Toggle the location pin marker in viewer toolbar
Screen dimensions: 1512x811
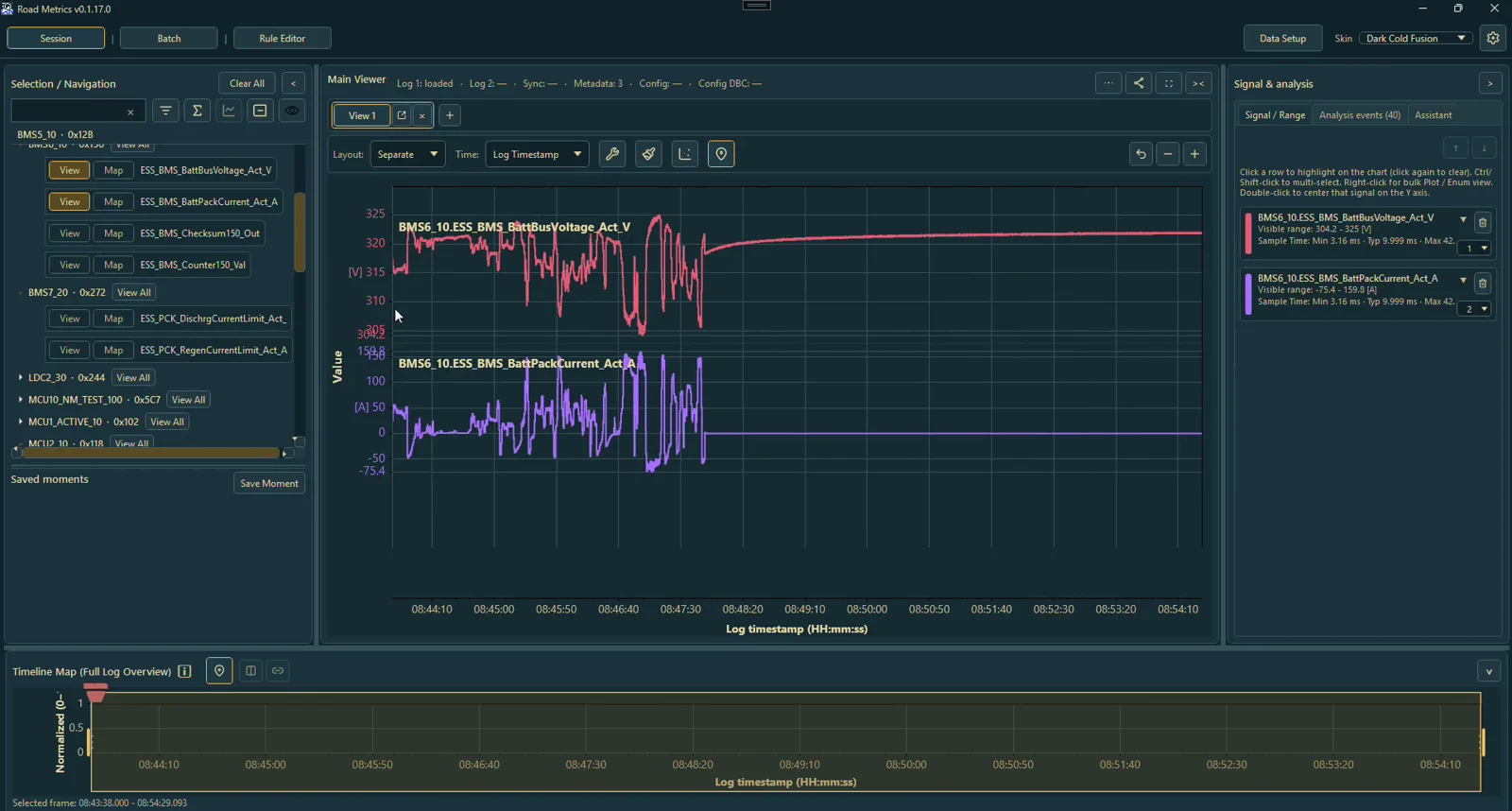(x=721, y=154)
